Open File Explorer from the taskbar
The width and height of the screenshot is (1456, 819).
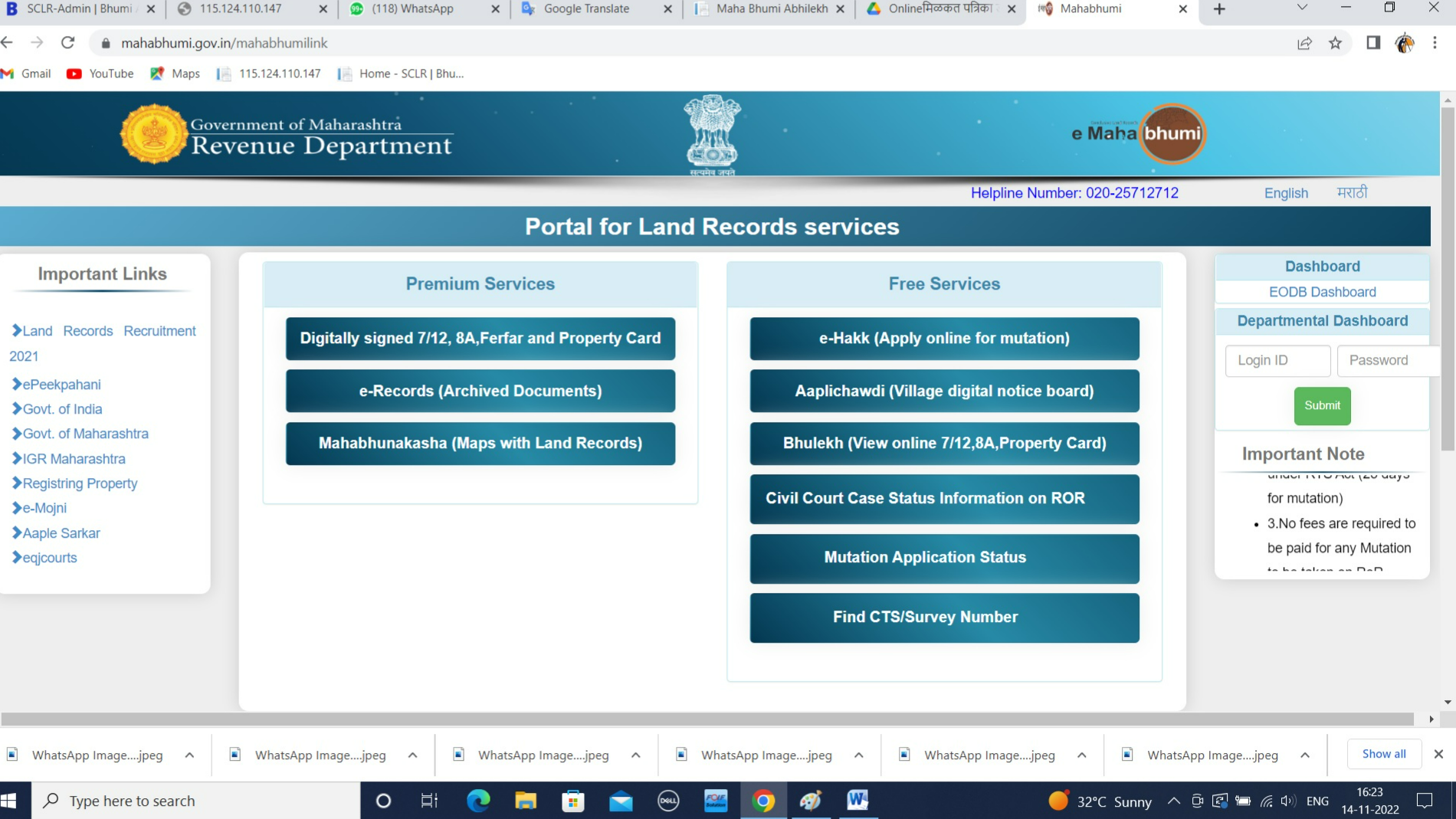[x=526, y=801]
